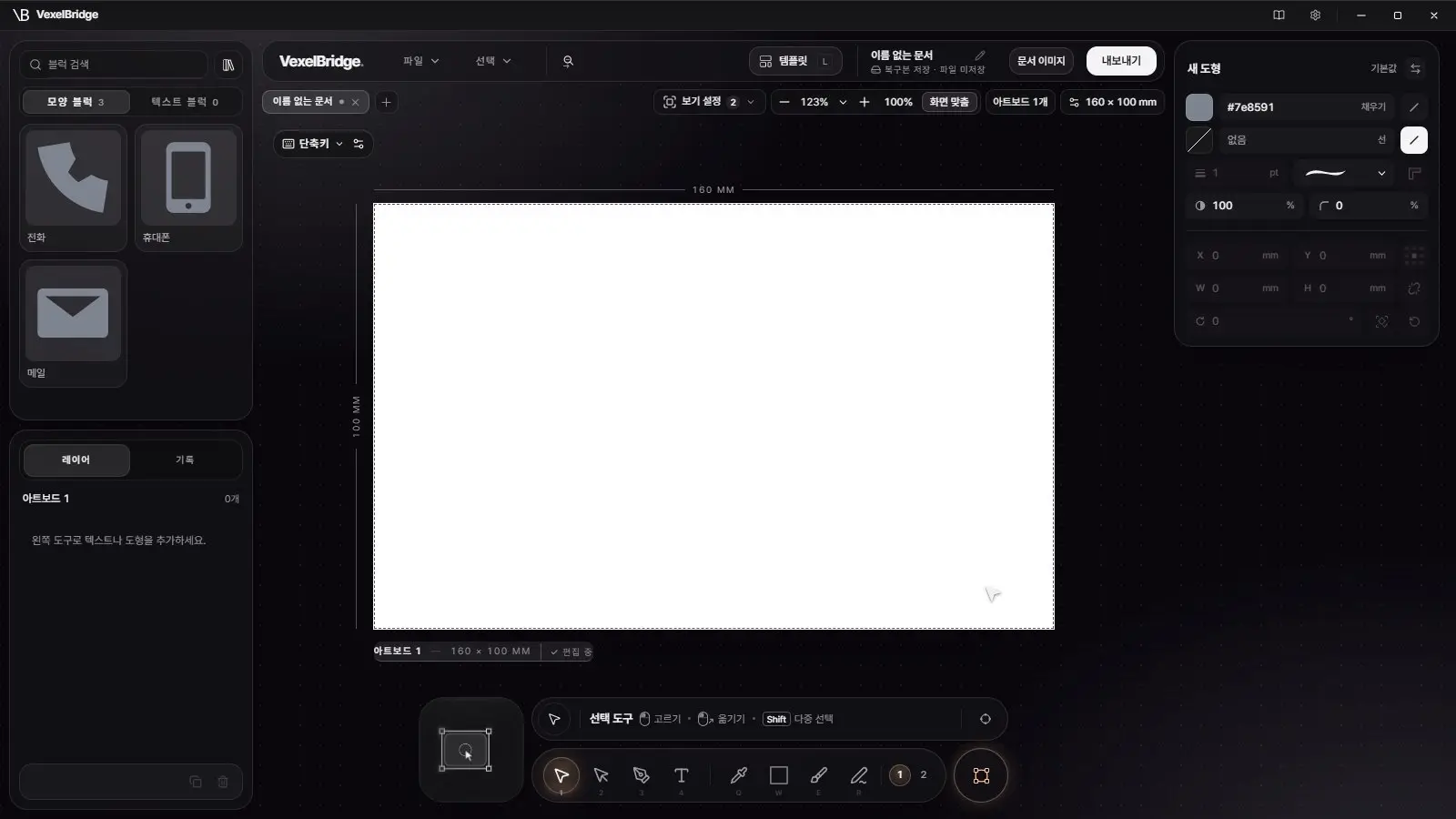Click the empty stroke color swatch
The width and height of the screenshot is (1456, 819).
click(x=1199, y=140)
